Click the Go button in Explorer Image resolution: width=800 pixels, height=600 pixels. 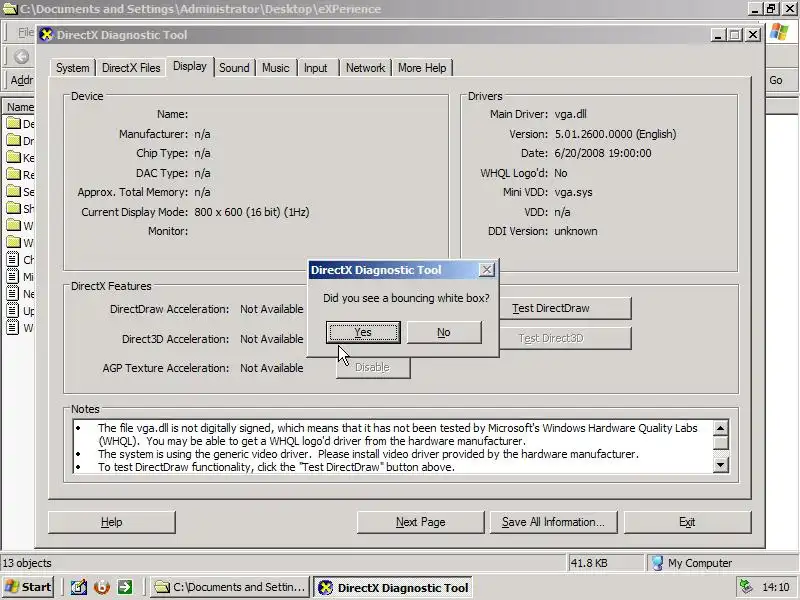[776, 80]
